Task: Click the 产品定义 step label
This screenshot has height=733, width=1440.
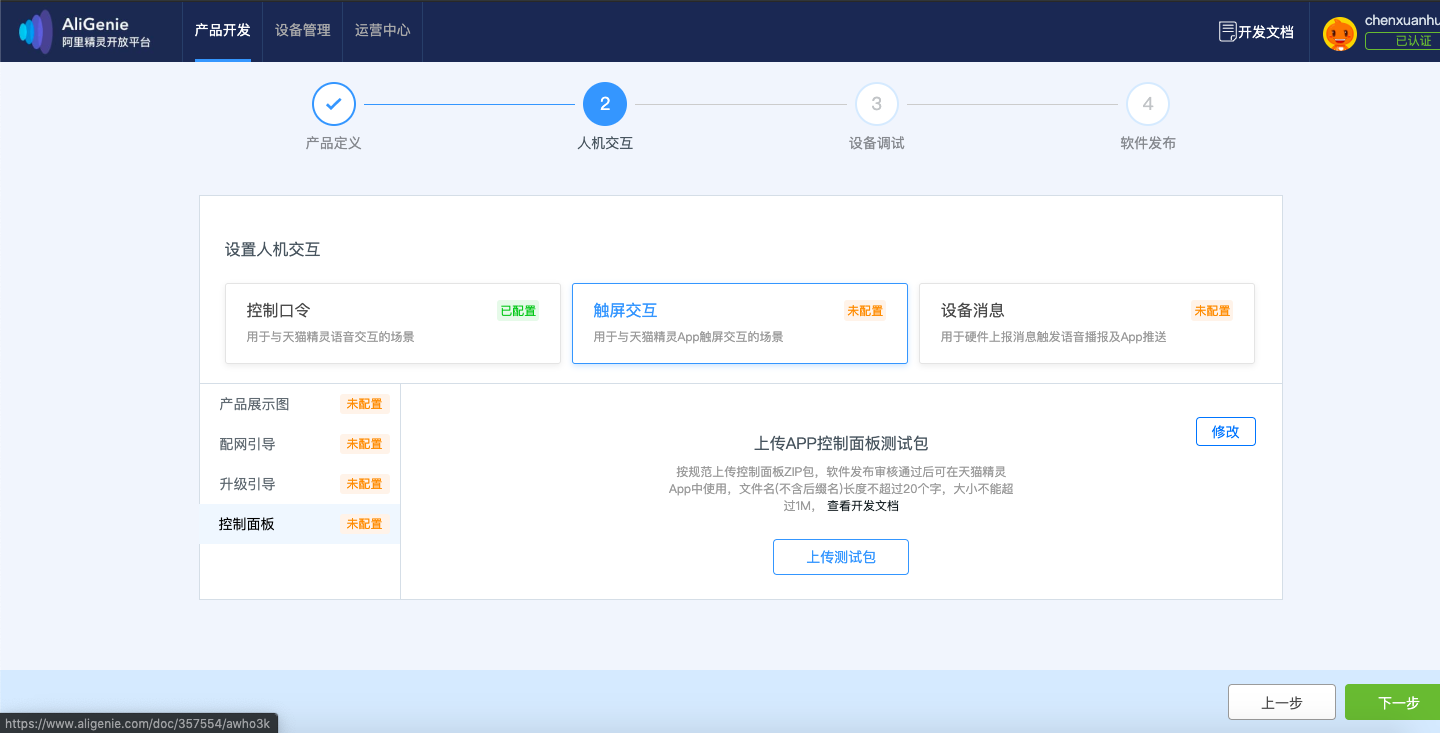Action: pos(334,143)
